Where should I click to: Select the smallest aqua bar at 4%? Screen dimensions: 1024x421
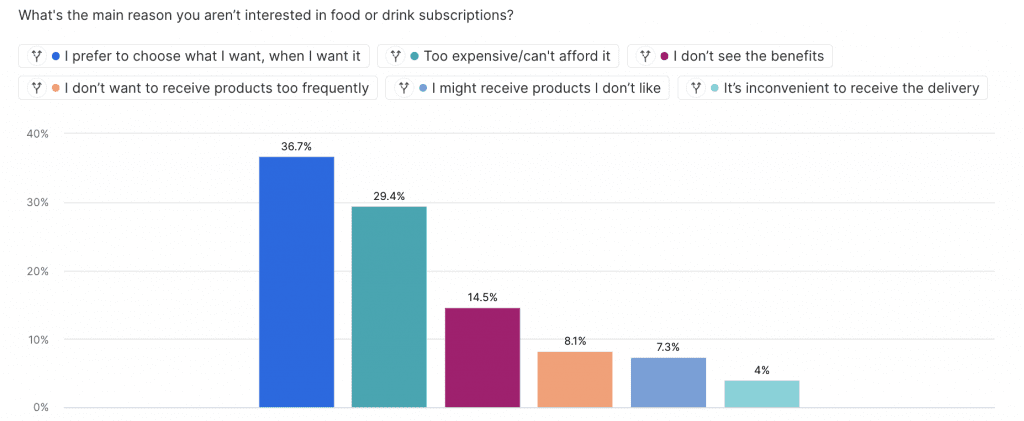pos(761,394)
